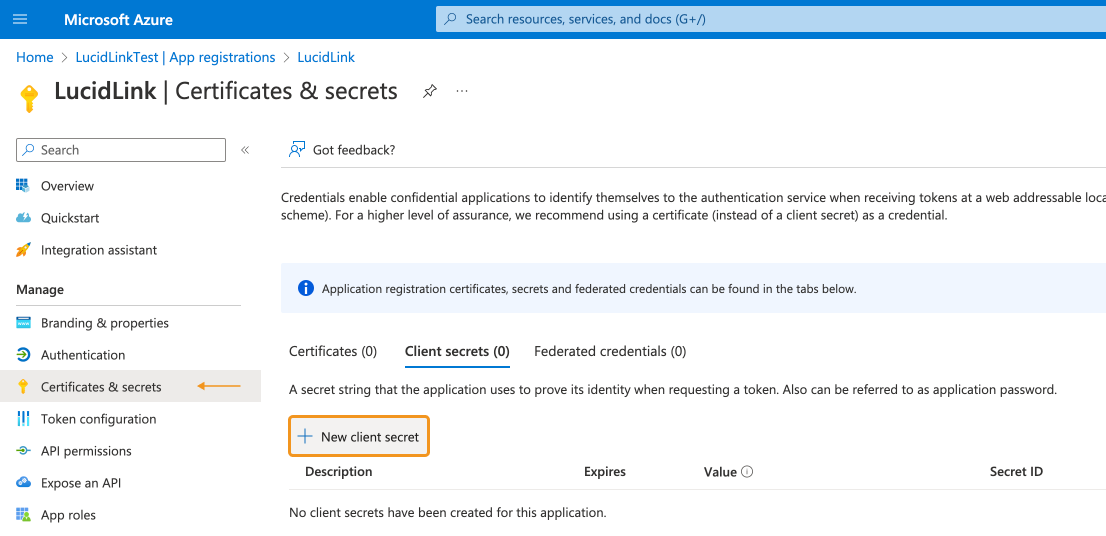Click the feedback person icon
1106x536 pixels.
click(x=297, y=150)
